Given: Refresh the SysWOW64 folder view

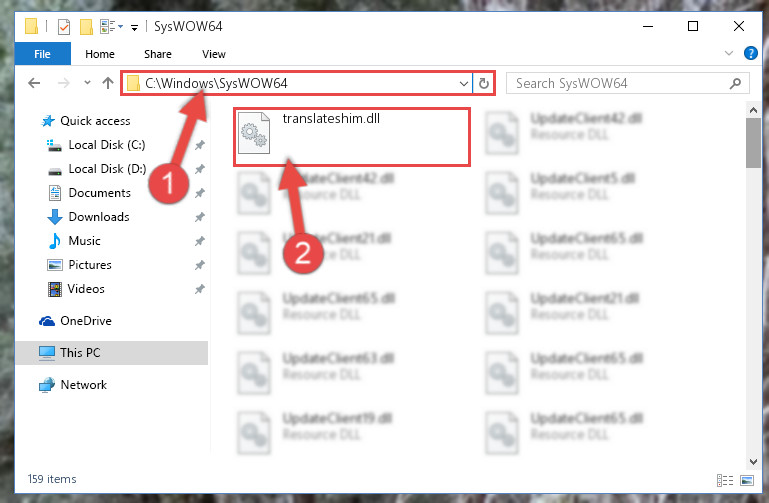Looking at the screenshot, I should pyautogui.click(x=484, y=83).
